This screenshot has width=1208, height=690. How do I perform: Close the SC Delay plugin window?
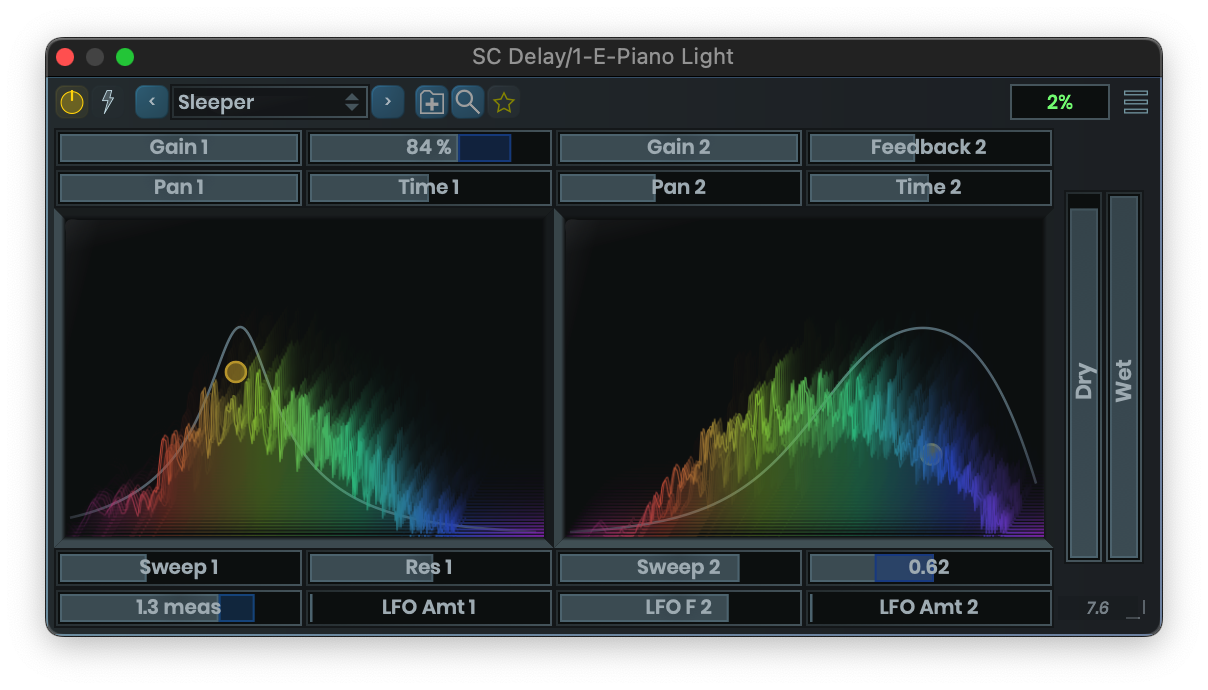tap(65, 57)
